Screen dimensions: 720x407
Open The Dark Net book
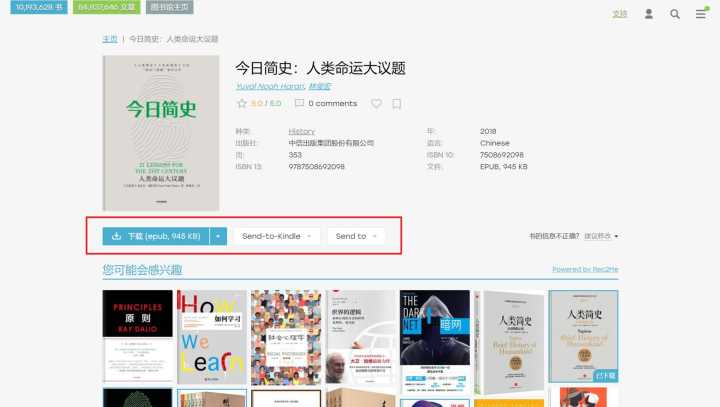pyautogui.click(x=435, y=342)
